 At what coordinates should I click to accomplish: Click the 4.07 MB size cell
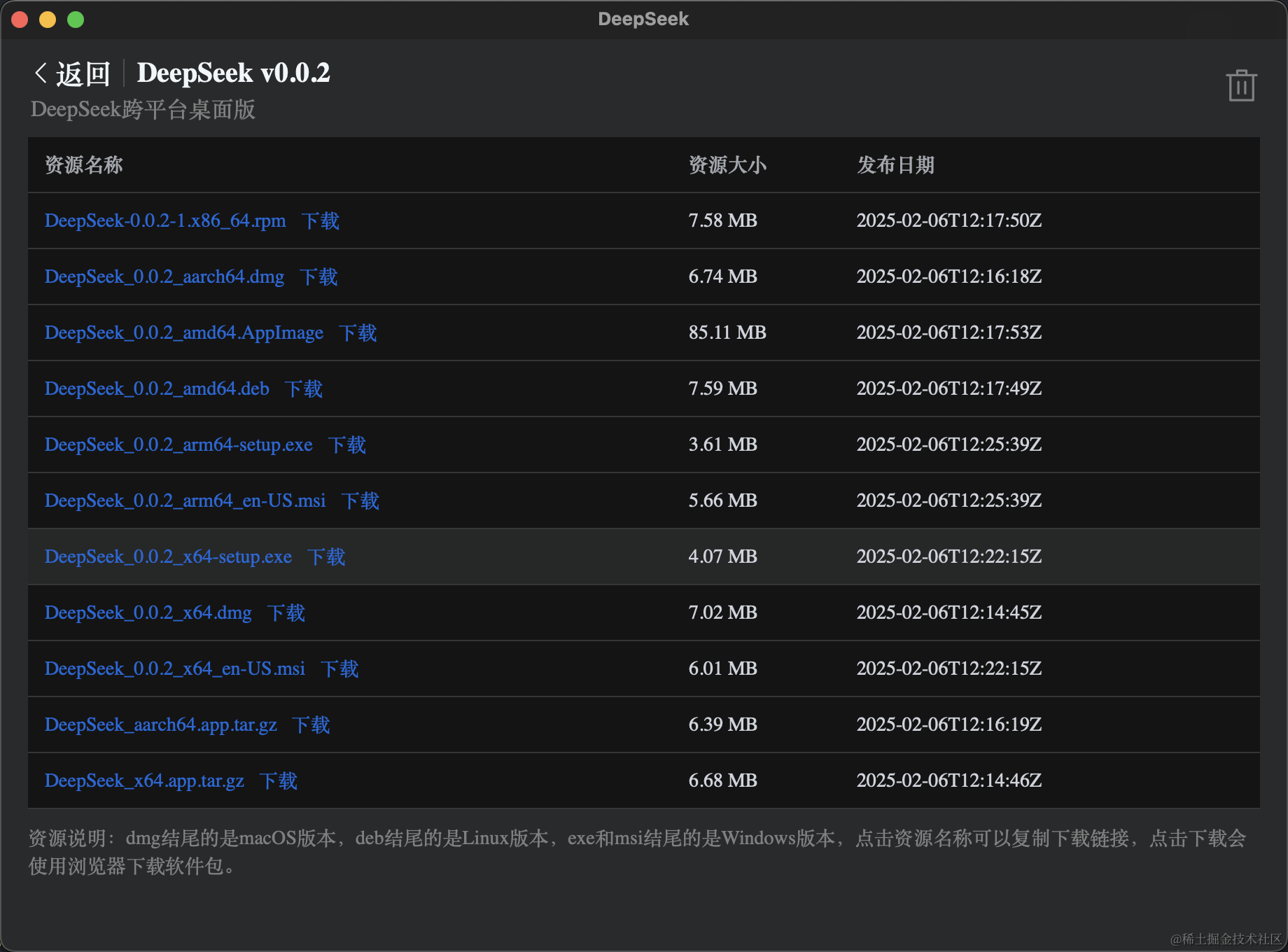(x=723, y=556)
